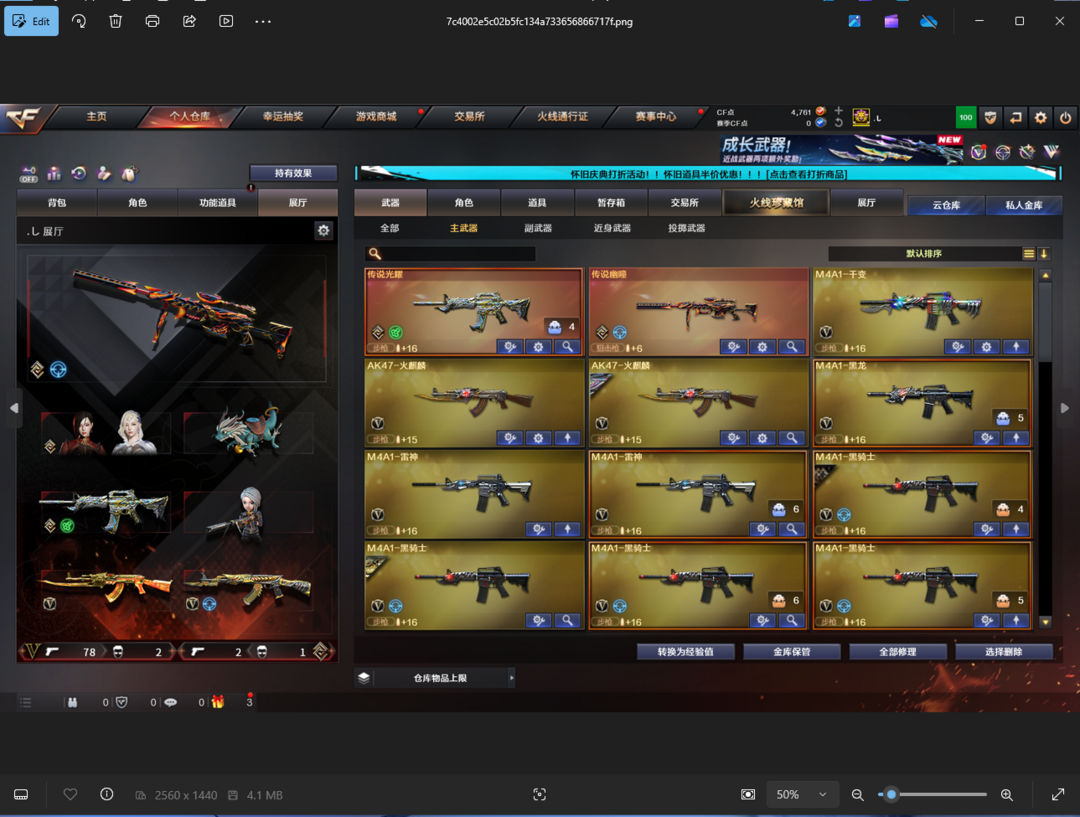Viewport: 1080px width, 817px height.
Task: Click the weapon search input field
Action: [450, 254]
